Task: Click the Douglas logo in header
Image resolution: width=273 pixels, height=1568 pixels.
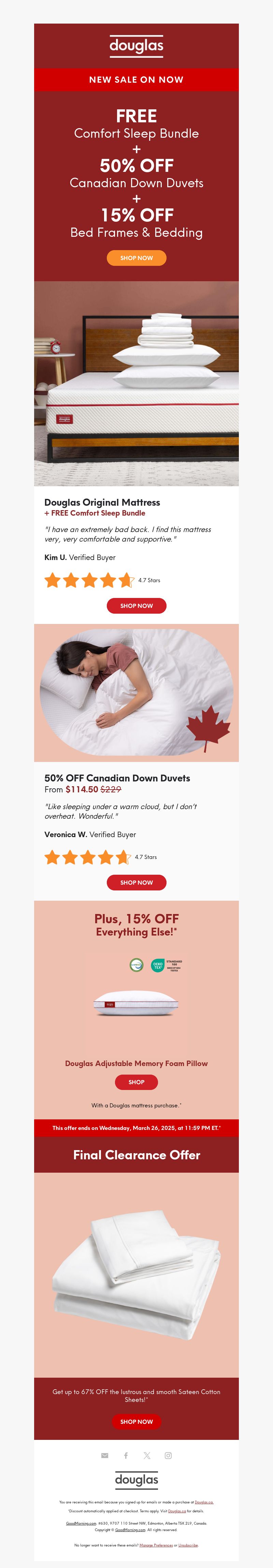Action: point(136,46)
